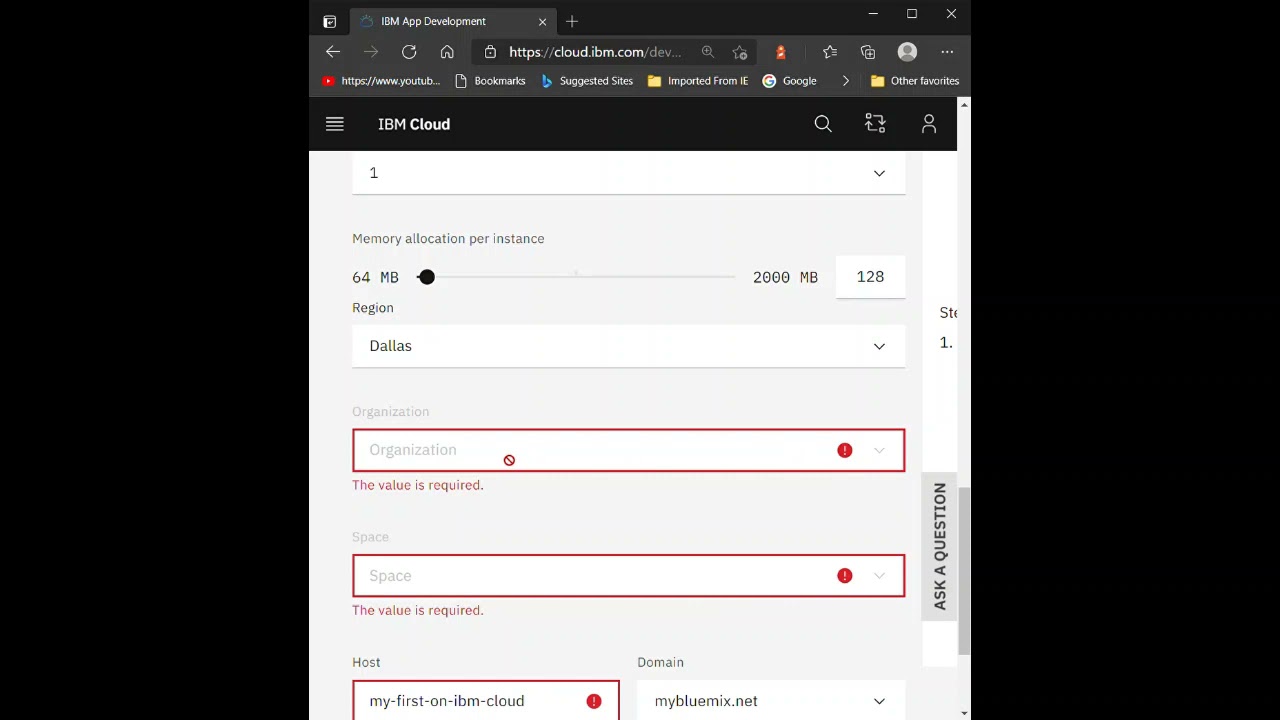Open Other favorites folder

point(915,81)
